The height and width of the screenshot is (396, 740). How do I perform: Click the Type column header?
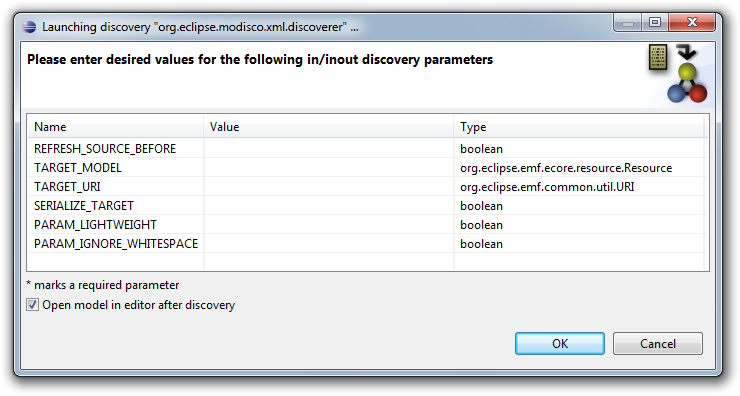(579, 126)
